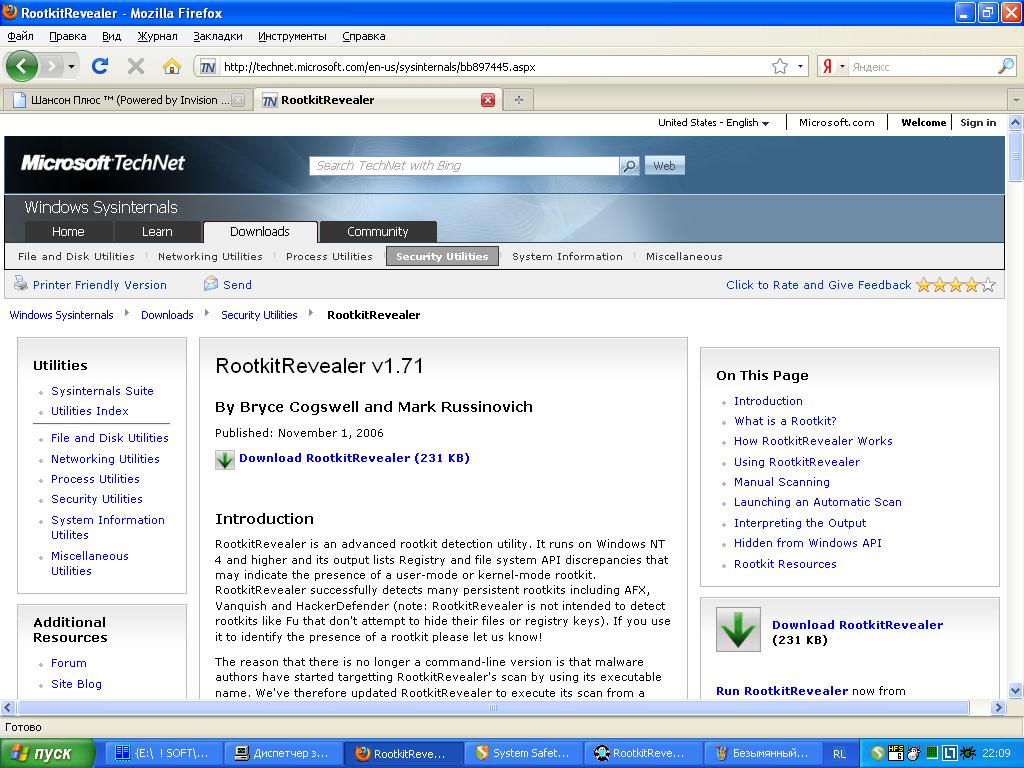Click in the Search TechNet with Bing field
Viewport: 1024px width, 768px height.
pyautogui.click(x=464, y=166)
